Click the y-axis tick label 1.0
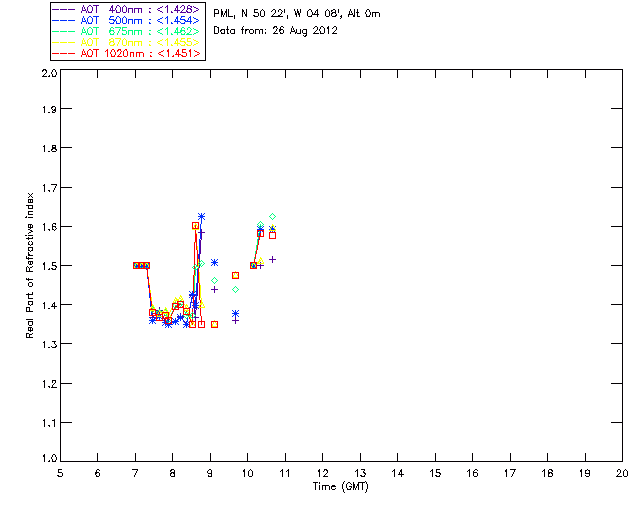The height and width of the screenshot is (512, 640). coord(49,458)
